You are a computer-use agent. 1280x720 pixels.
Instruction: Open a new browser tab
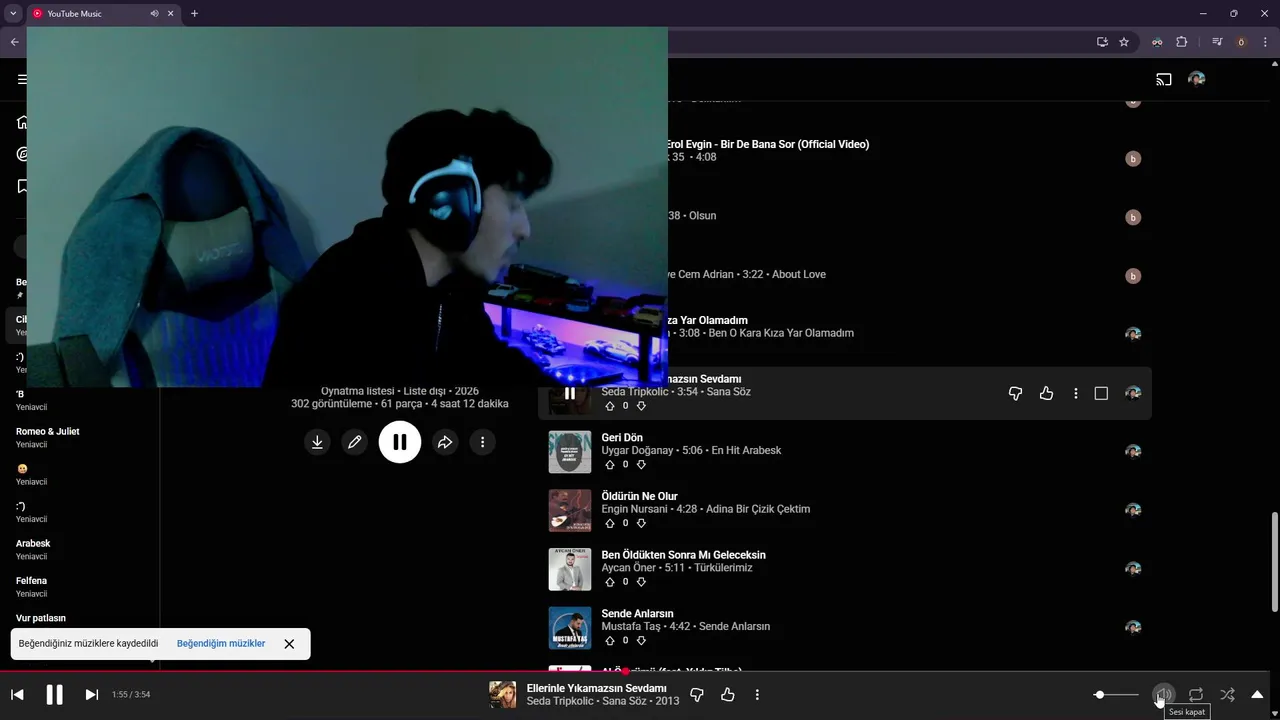(194, 14)
